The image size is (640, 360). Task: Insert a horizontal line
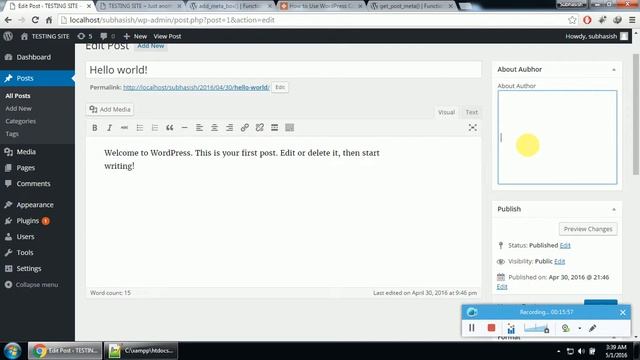(184, 128)
